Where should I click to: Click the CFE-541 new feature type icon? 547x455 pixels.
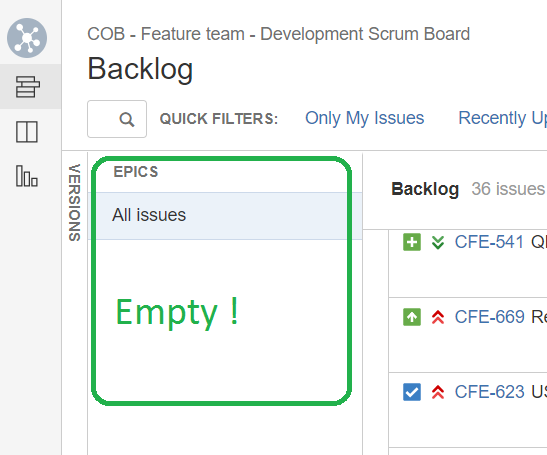point(412,242)
